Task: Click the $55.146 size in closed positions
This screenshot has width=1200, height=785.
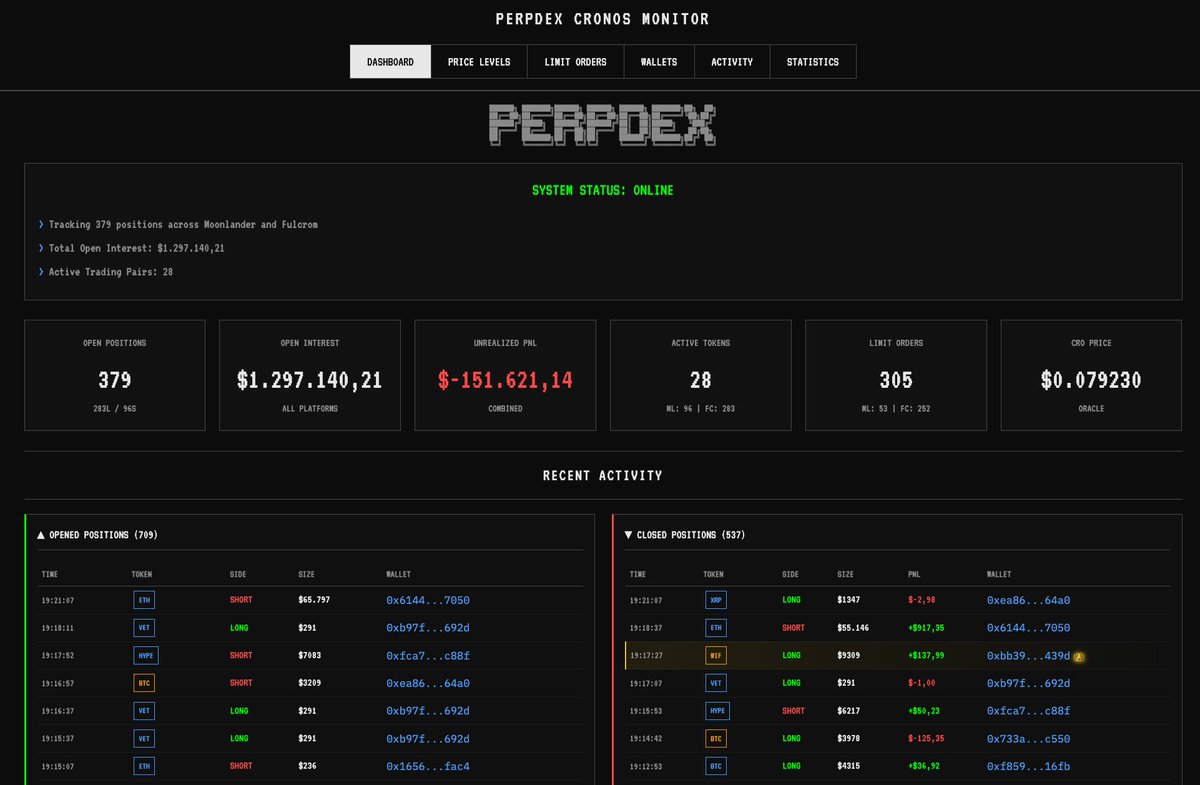Action: point(853,628)
